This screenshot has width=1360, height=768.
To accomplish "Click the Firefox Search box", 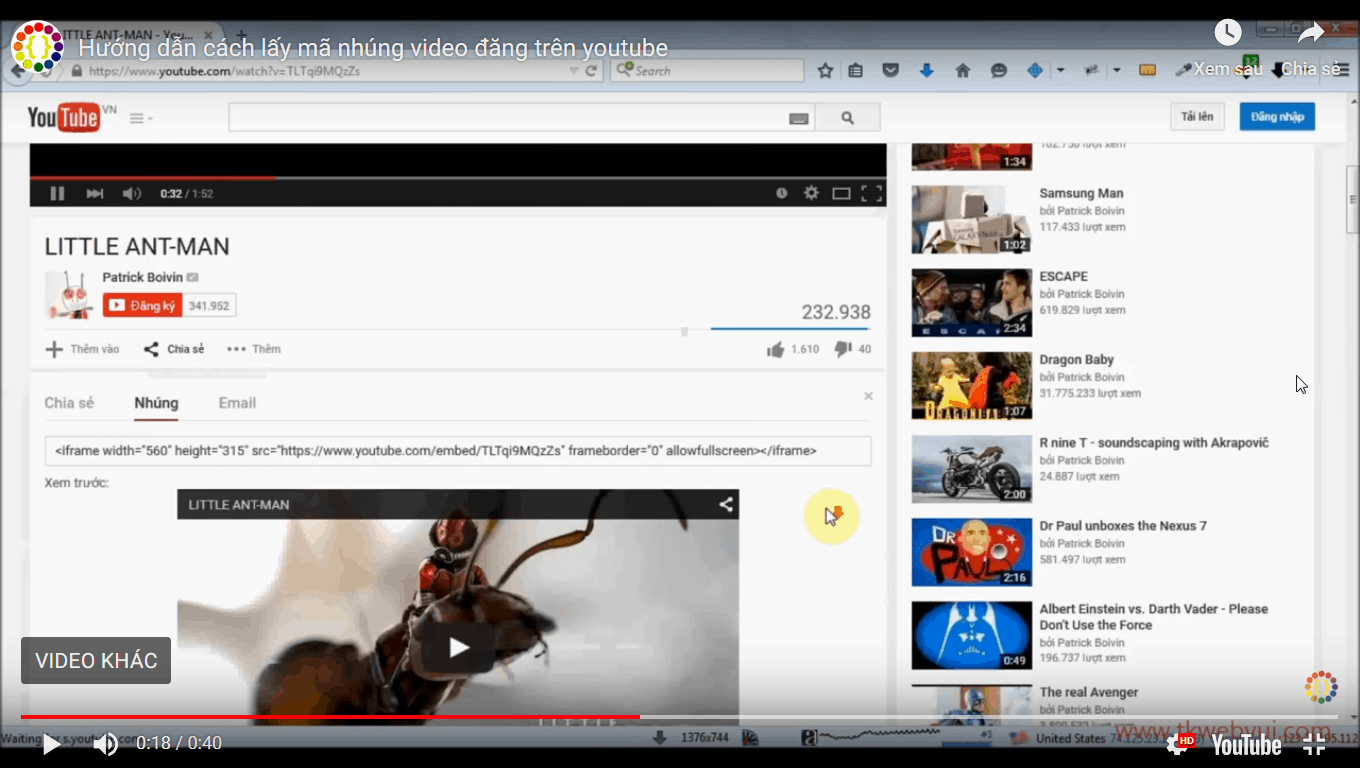I will click(707, 71).
